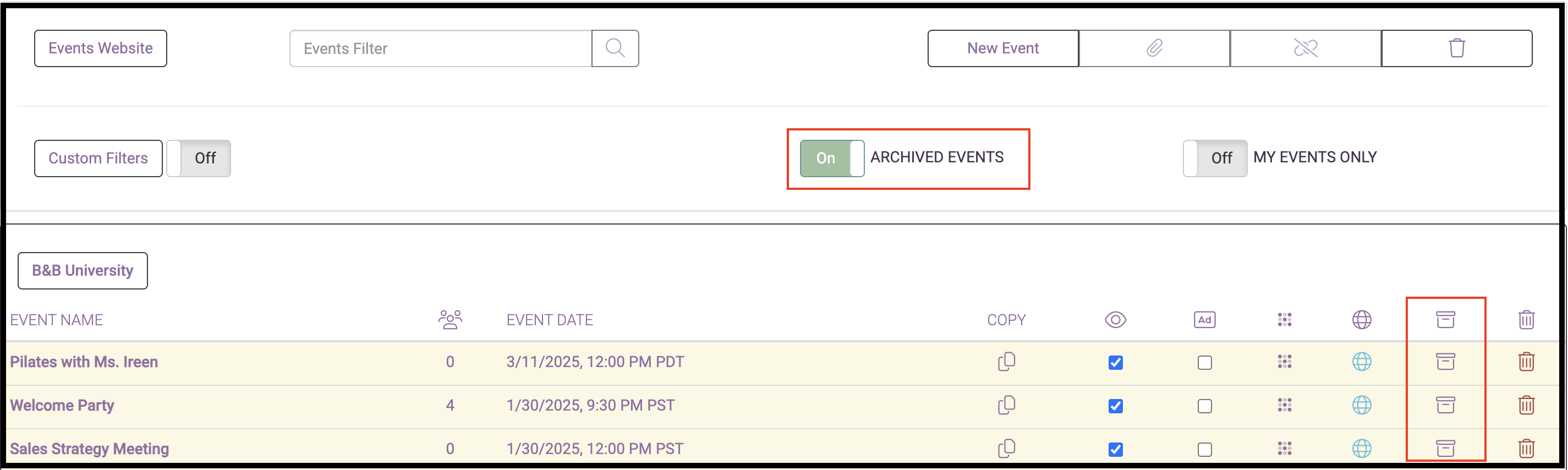Screen dimensions: 1568x470
Task: Click attendee count 4 for Welcome Party
Action: pyautogui.click(x=450, y=405)
